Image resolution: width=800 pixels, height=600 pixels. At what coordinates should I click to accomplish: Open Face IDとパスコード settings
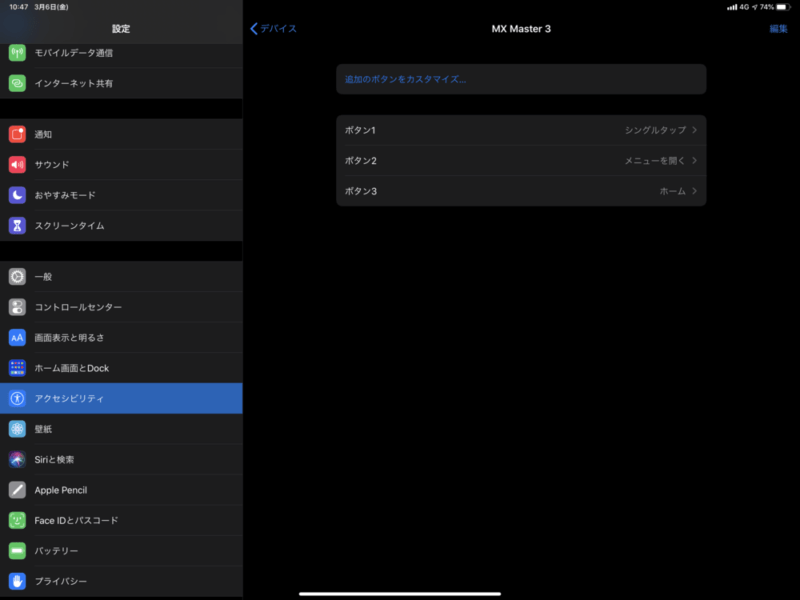[x=121, y=520]
